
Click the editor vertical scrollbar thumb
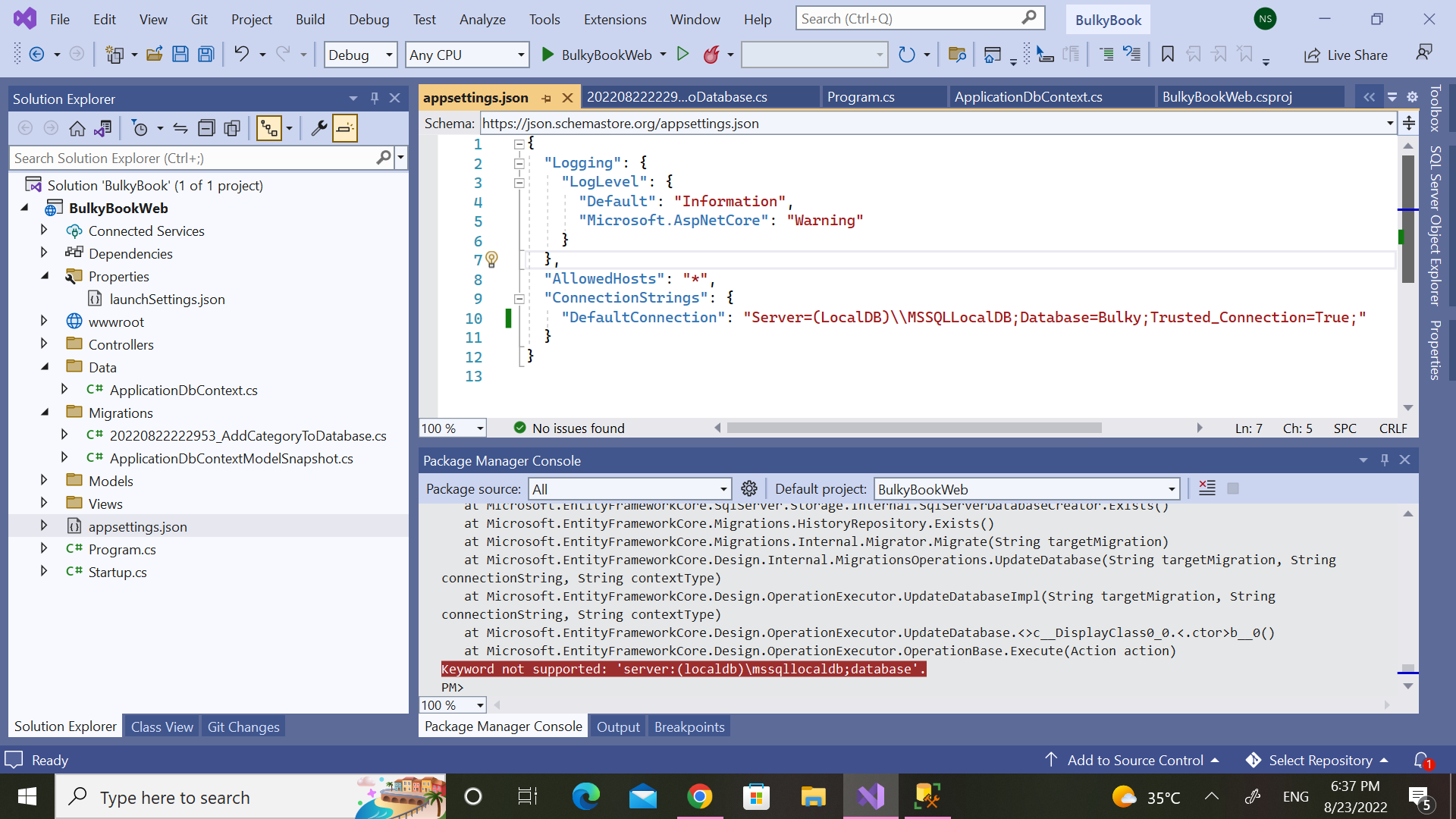pyautogui.click(x=1408, y=218)
